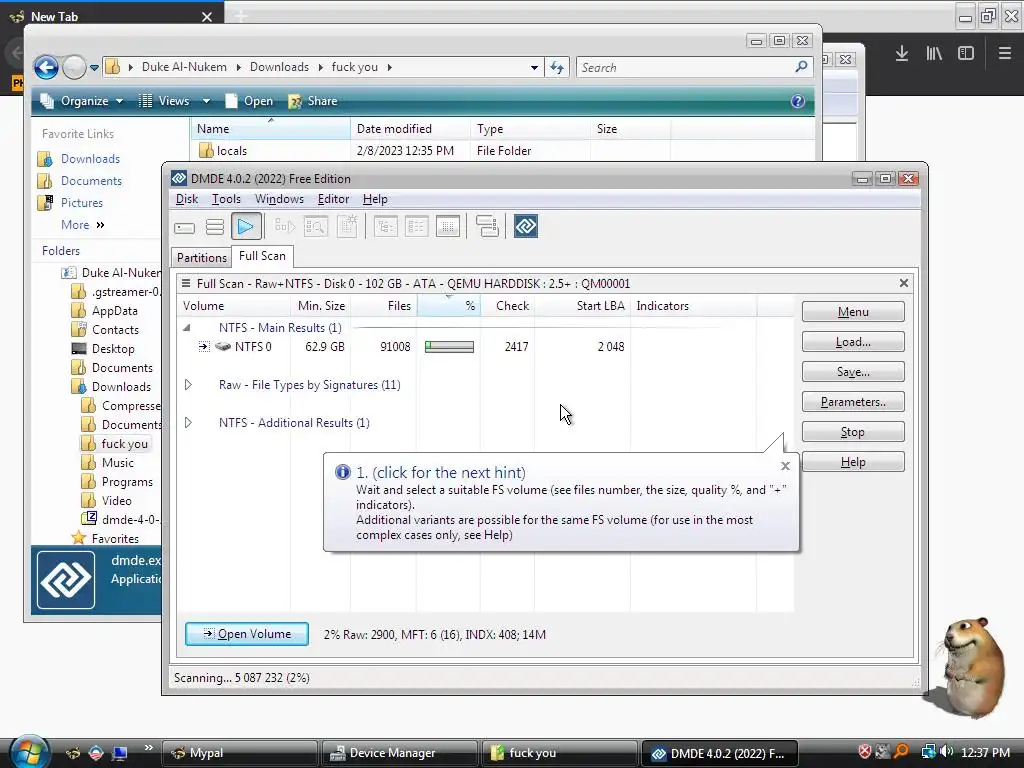Viewport: 1024px width, 768px height.
Task: Click the Help button beside the scan results
Action: [853, 462]
